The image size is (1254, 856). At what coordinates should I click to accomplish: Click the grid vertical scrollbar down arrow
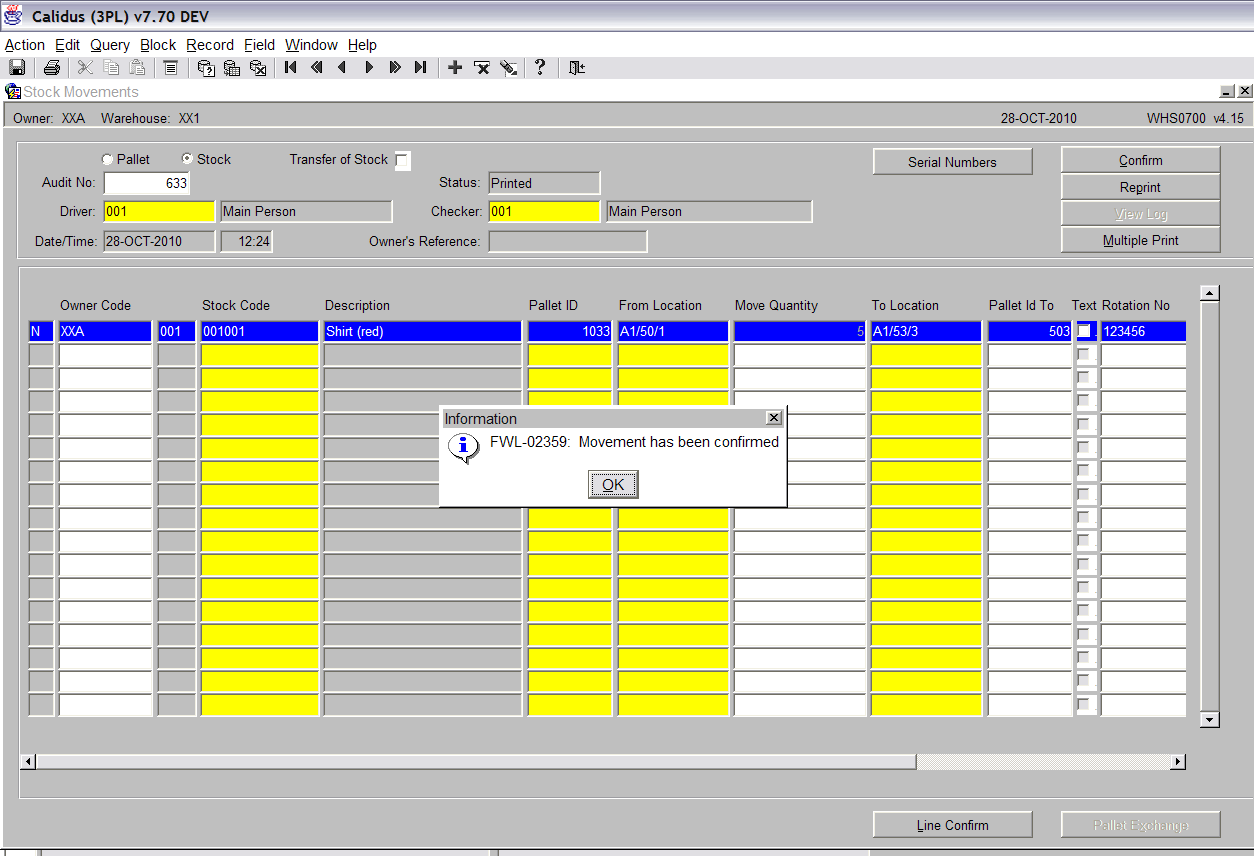(1210, 719)
